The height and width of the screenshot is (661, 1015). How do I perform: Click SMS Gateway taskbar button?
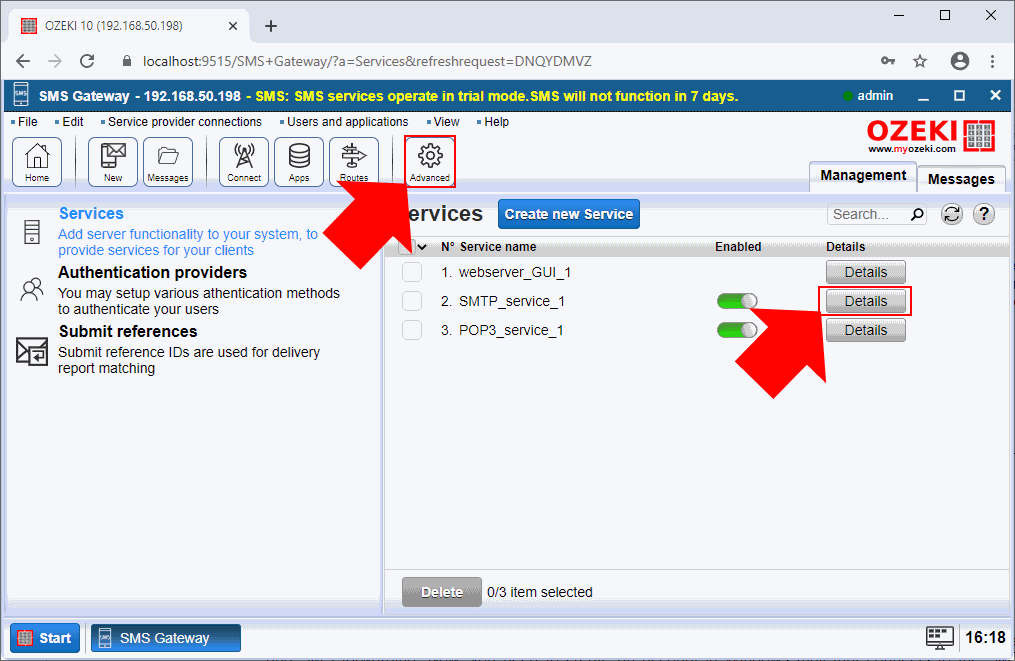pyautogui.click(x=166, y=638)
